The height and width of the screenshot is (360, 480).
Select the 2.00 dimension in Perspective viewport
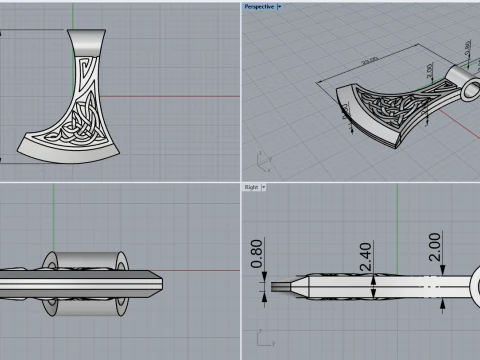tap(430, 70)
